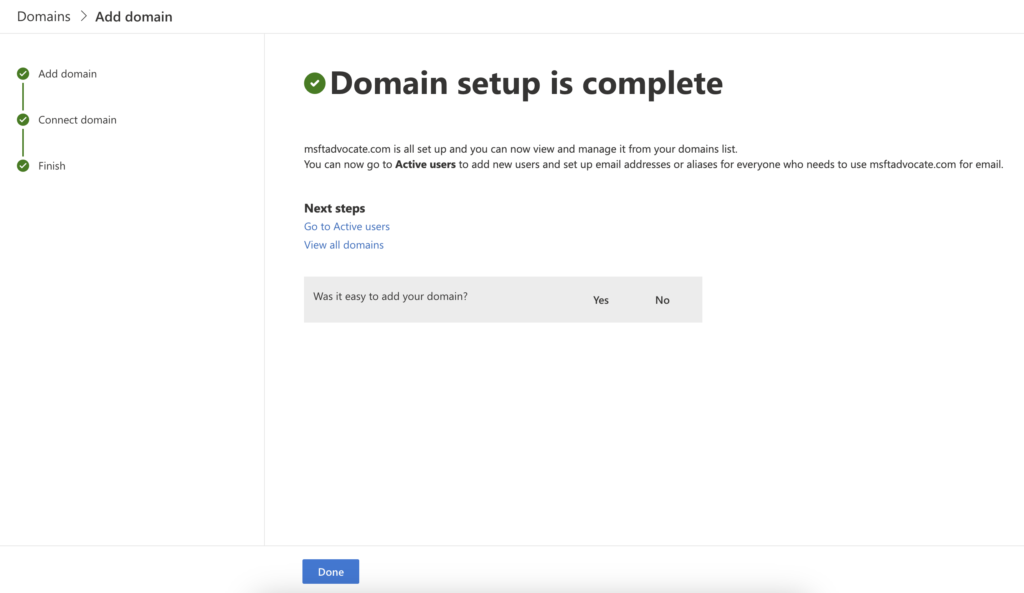This screenshot has height=593, width=1024.
Task: Click the green checkmark beside Add domain step
Action: (23, 74)
